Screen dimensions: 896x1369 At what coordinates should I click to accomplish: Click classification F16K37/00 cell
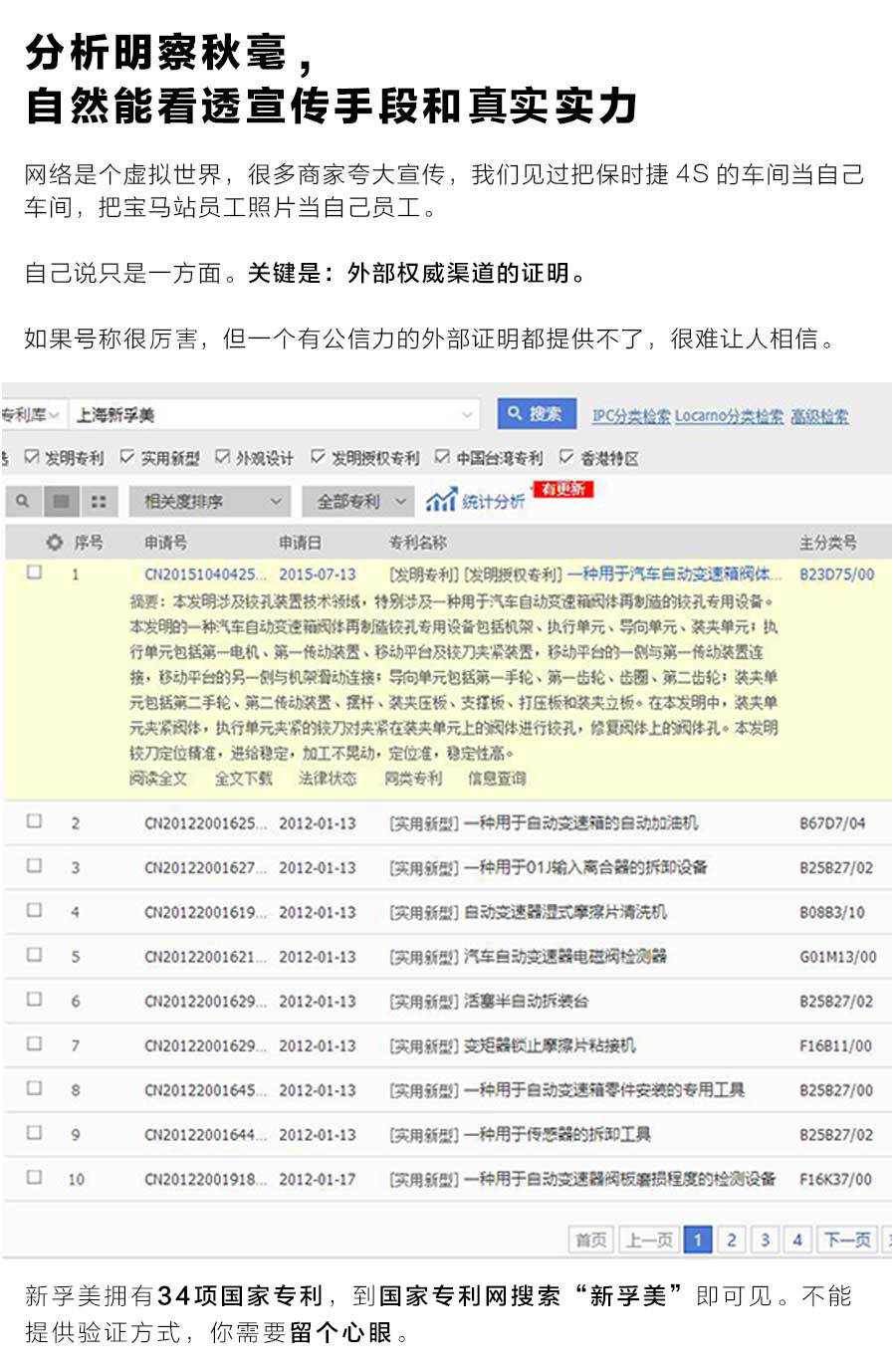click(835, 1179)
